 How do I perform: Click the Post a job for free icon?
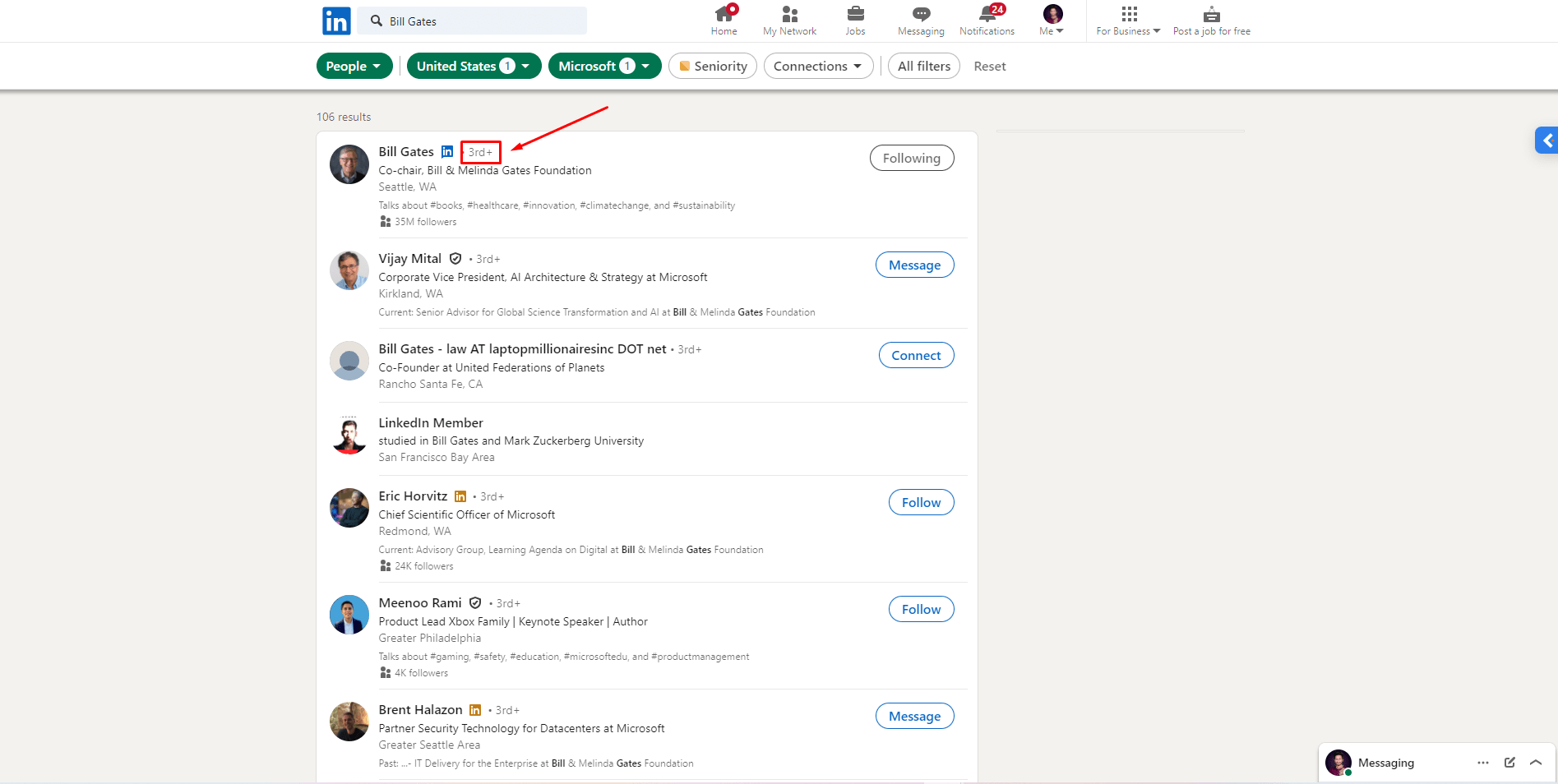click(1210, 14)
